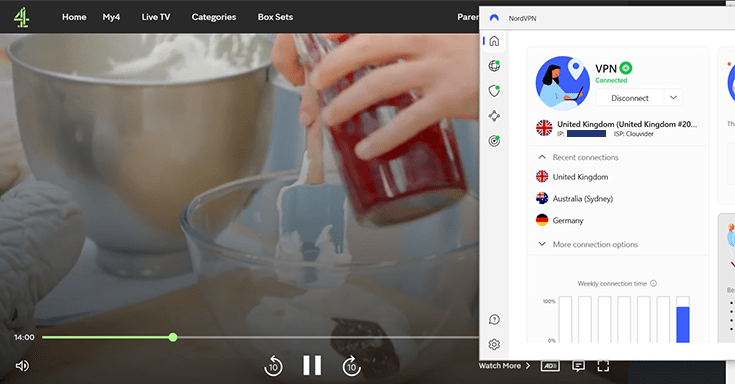Open Live TV in Channel 4
Screen dimensions: 735x384
(x=156, y=17)
